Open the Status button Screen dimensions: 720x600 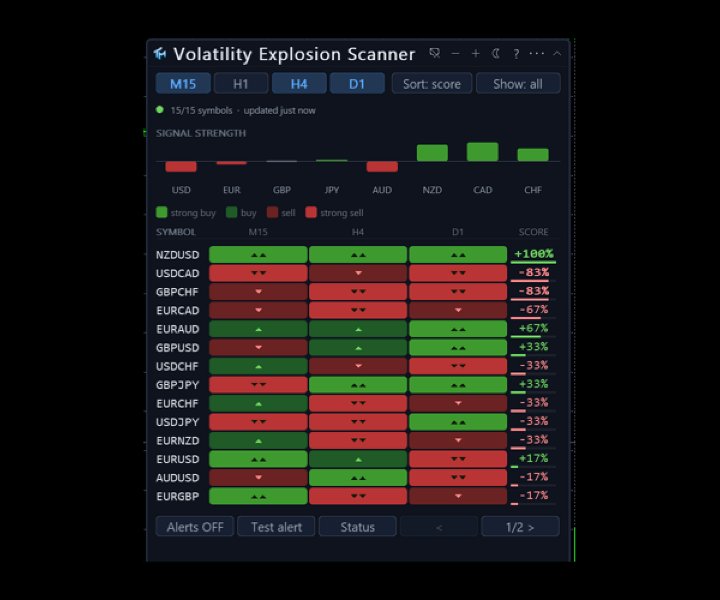pos(358,527)
